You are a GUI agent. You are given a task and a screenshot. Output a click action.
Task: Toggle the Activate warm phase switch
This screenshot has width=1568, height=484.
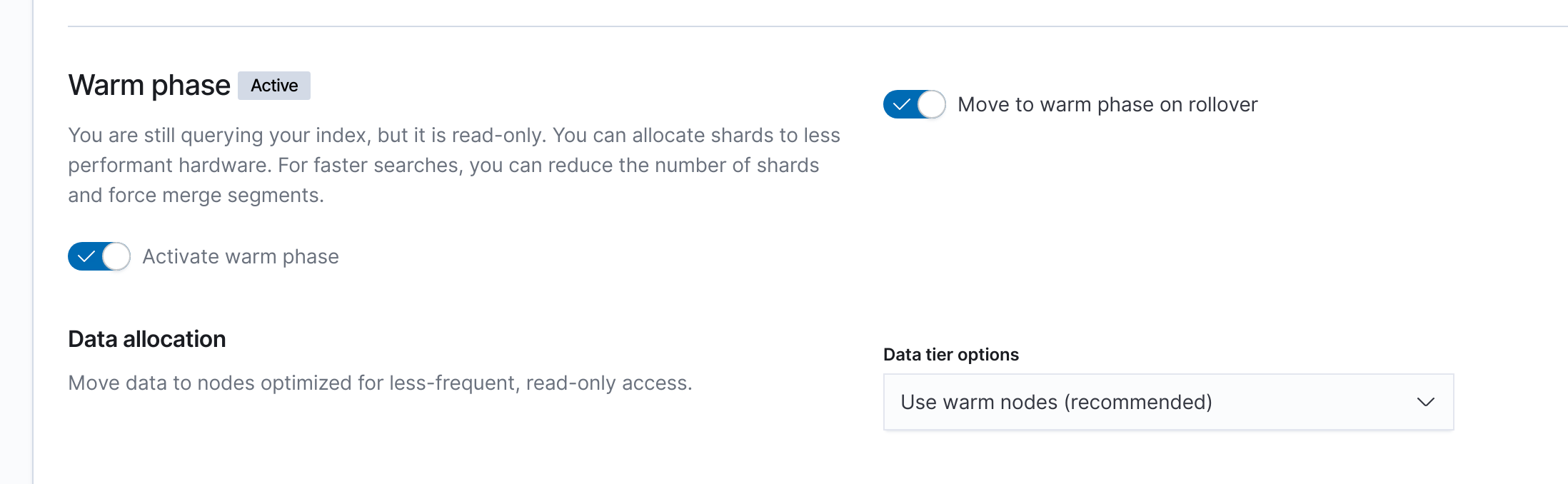[x=99, y=256]
